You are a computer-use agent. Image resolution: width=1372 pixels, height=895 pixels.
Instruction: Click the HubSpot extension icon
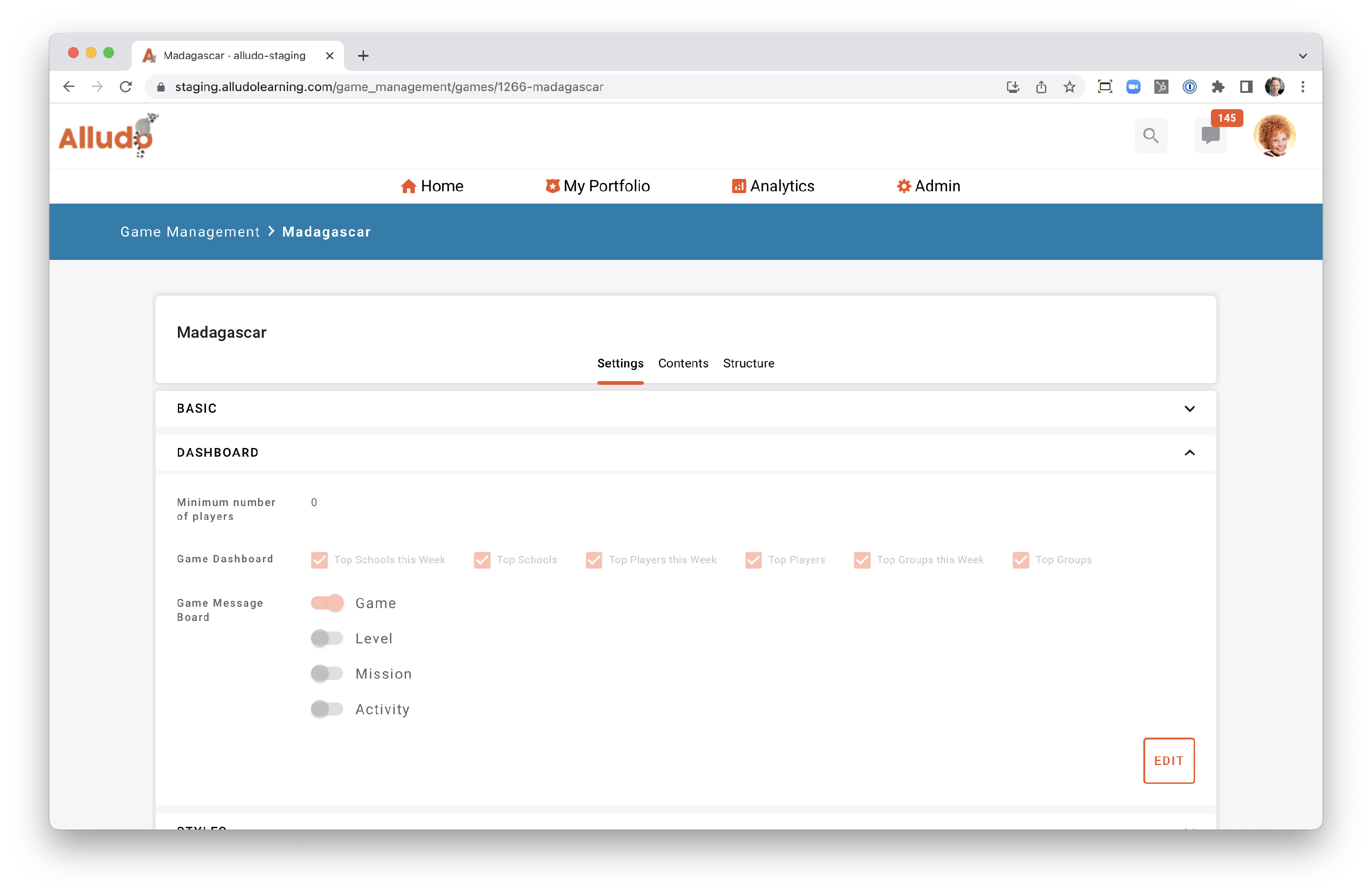coord(1161,86)
